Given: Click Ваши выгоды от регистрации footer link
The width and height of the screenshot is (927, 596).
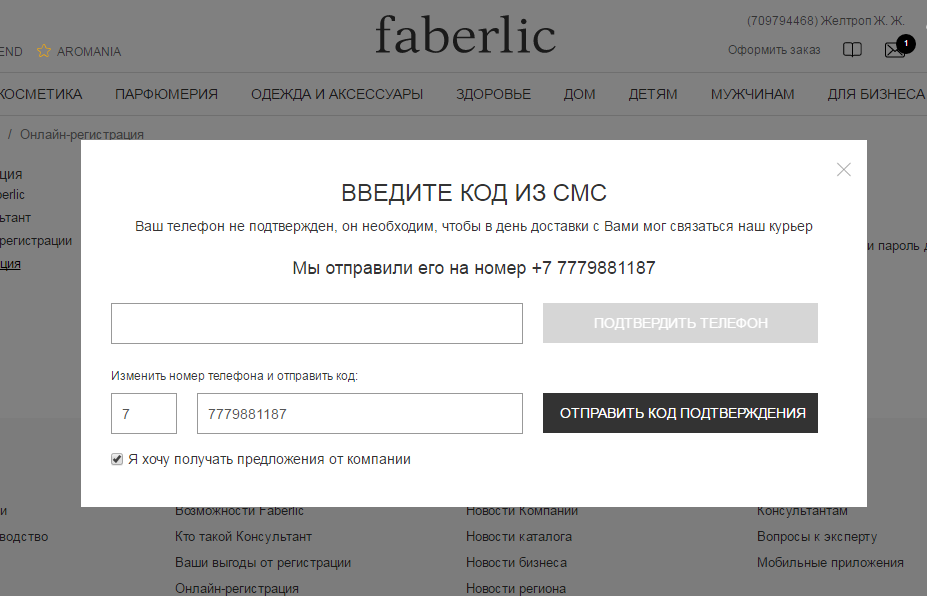Looking at the screenshot, I should point(263,563).
